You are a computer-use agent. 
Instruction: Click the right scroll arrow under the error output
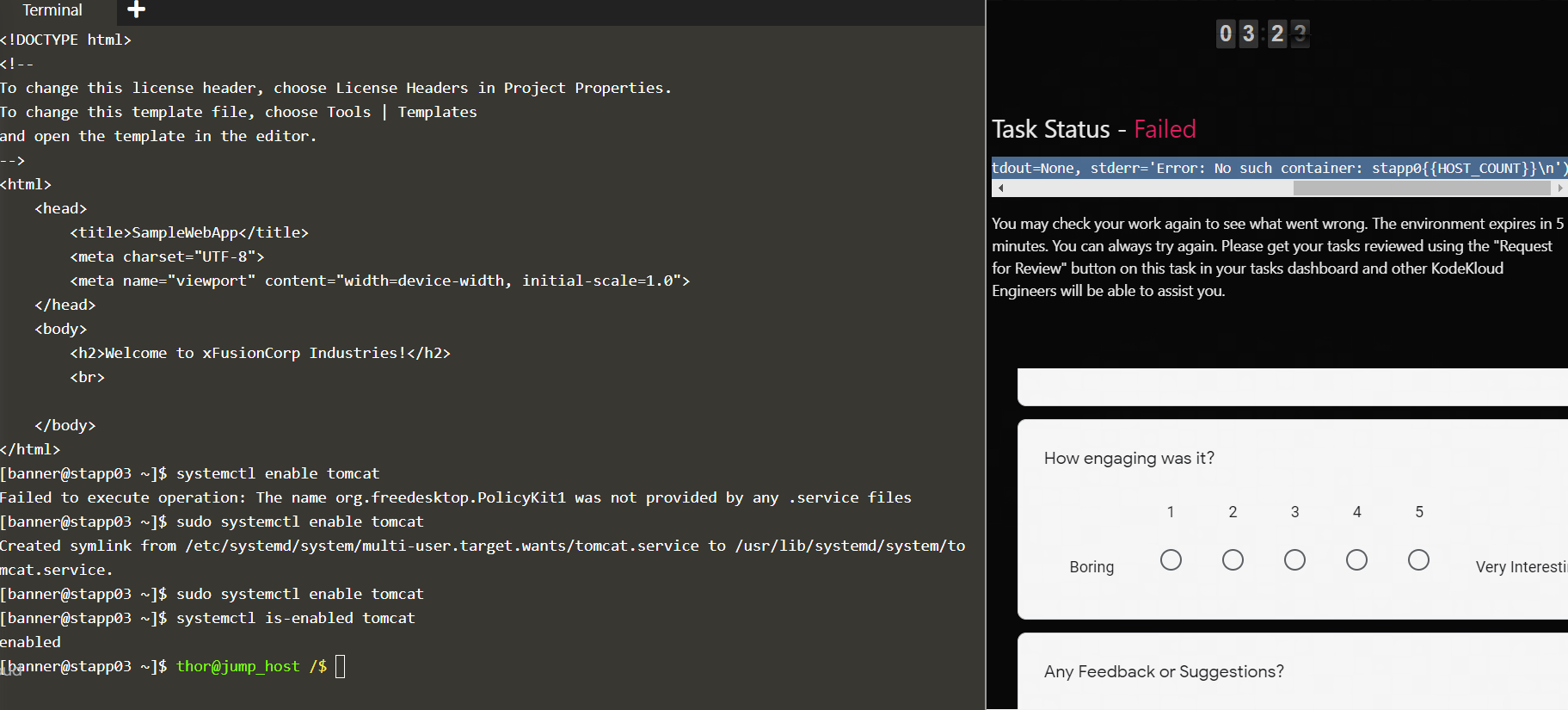coord(1559,188)
